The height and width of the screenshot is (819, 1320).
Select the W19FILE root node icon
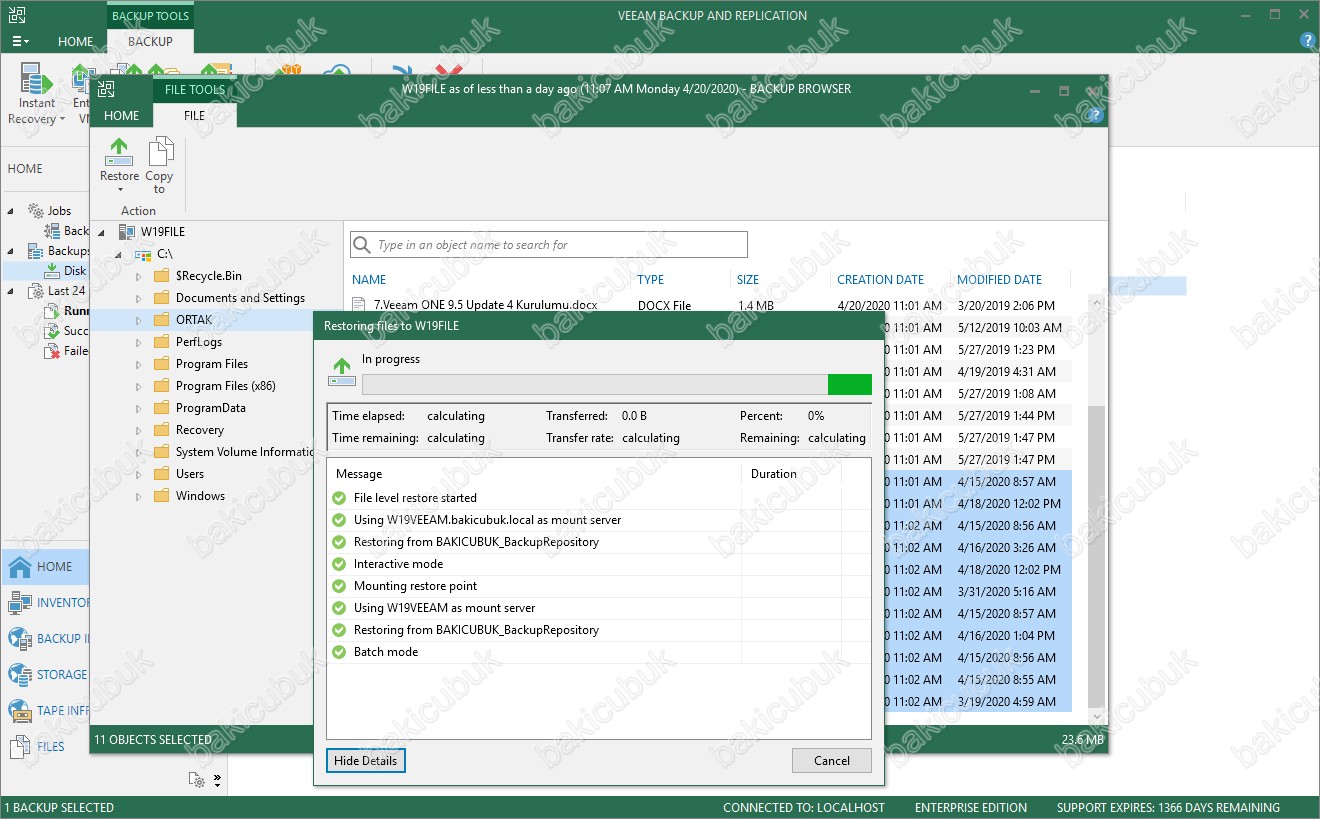(126, 232)
